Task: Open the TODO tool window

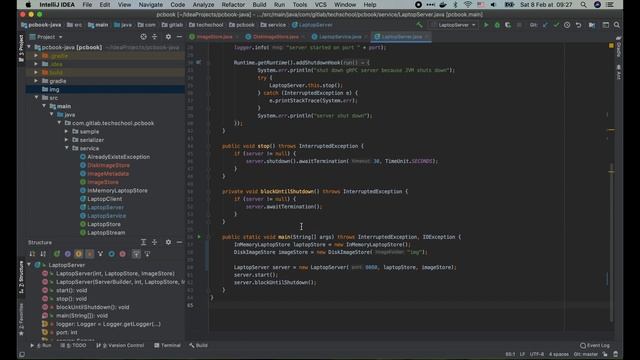Action: (73, 345)
